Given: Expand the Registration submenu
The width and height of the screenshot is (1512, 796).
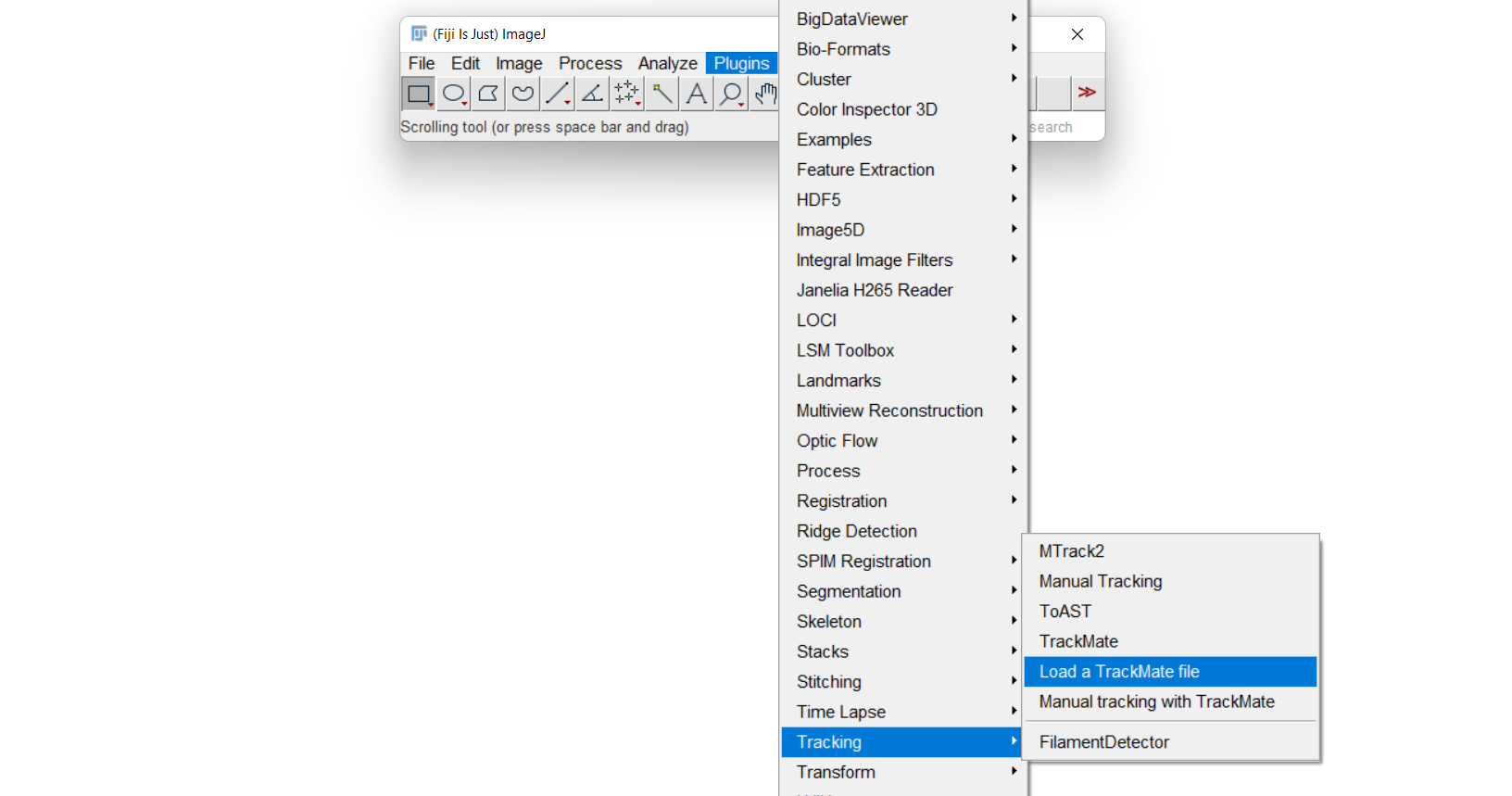Looking at the screenshot, I should click(903, 500).
